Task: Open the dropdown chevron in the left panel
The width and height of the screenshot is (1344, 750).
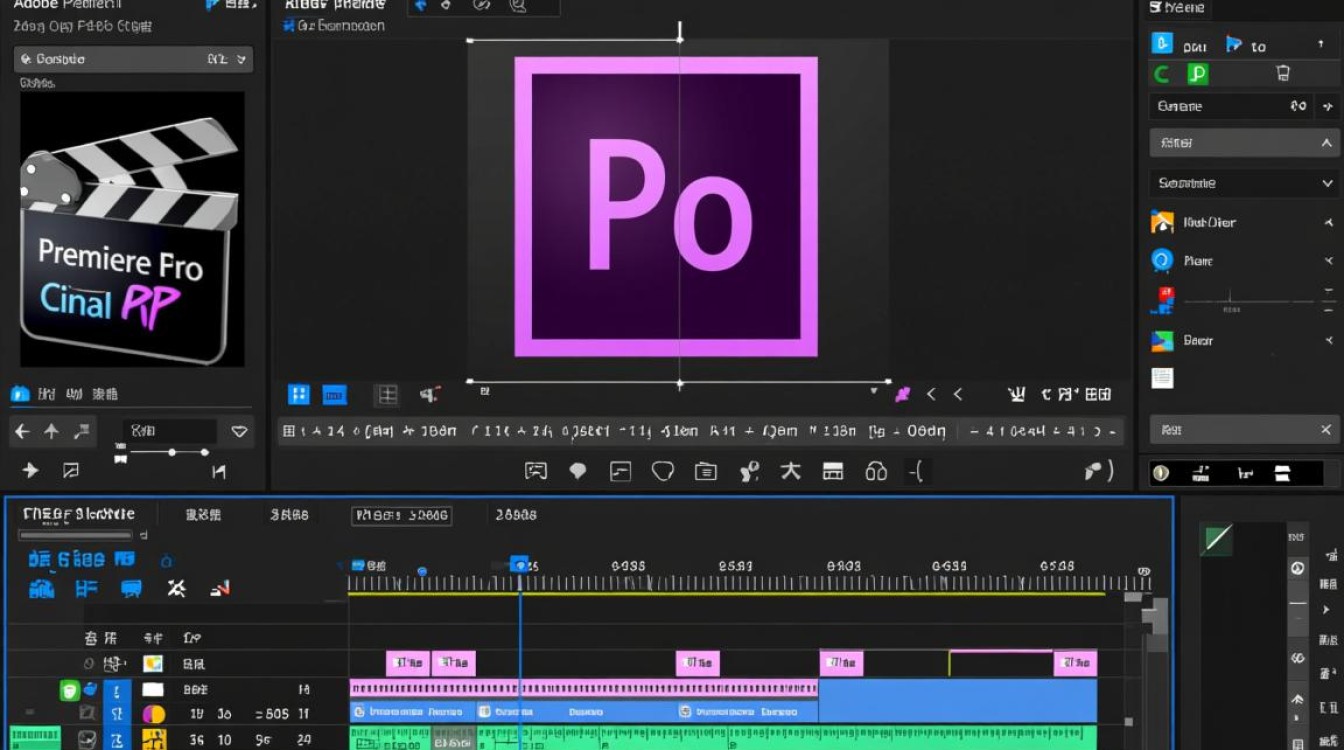Action: [x=239, y=432]
